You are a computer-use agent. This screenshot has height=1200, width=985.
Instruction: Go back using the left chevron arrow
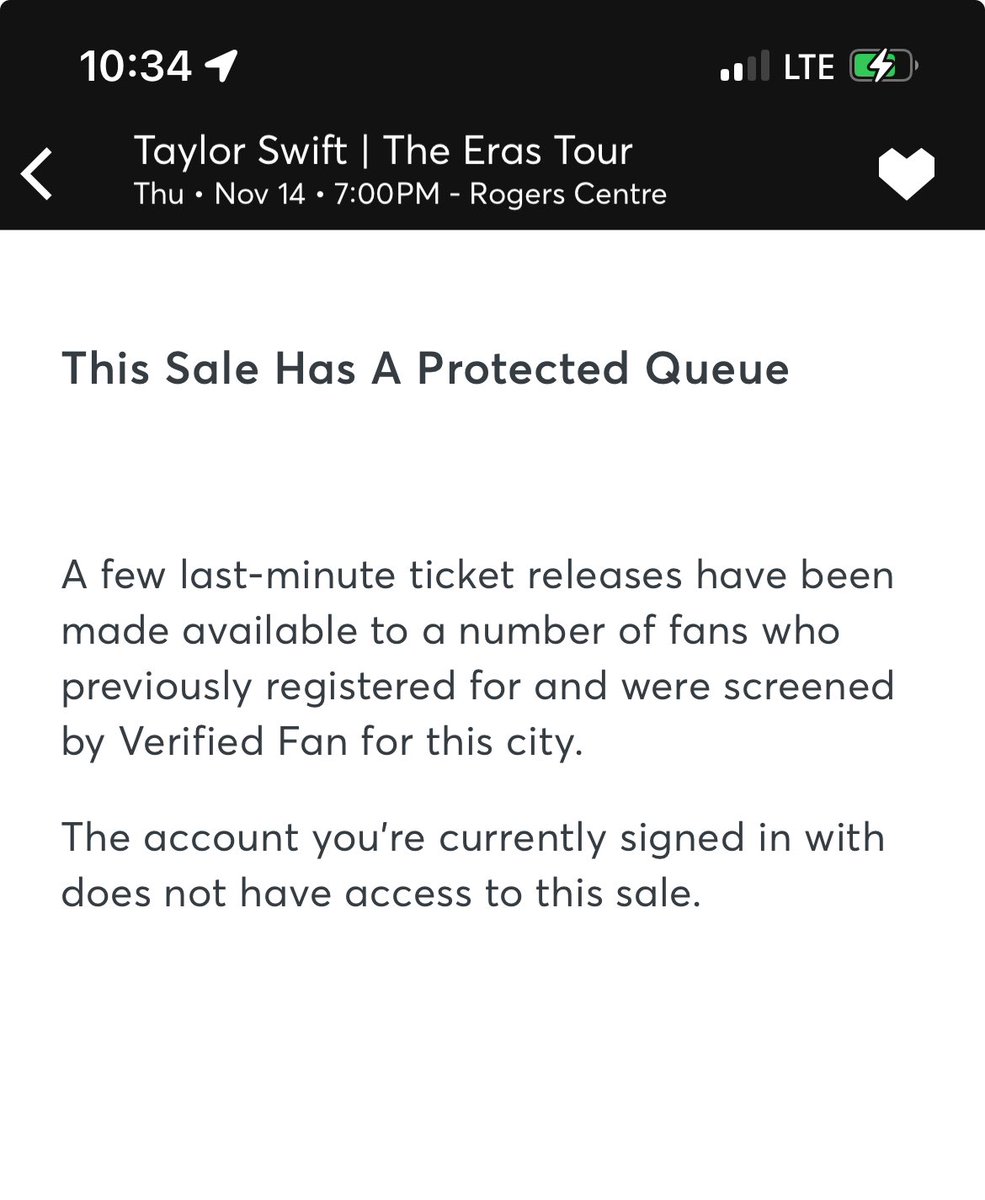click(x=37, y=173)
